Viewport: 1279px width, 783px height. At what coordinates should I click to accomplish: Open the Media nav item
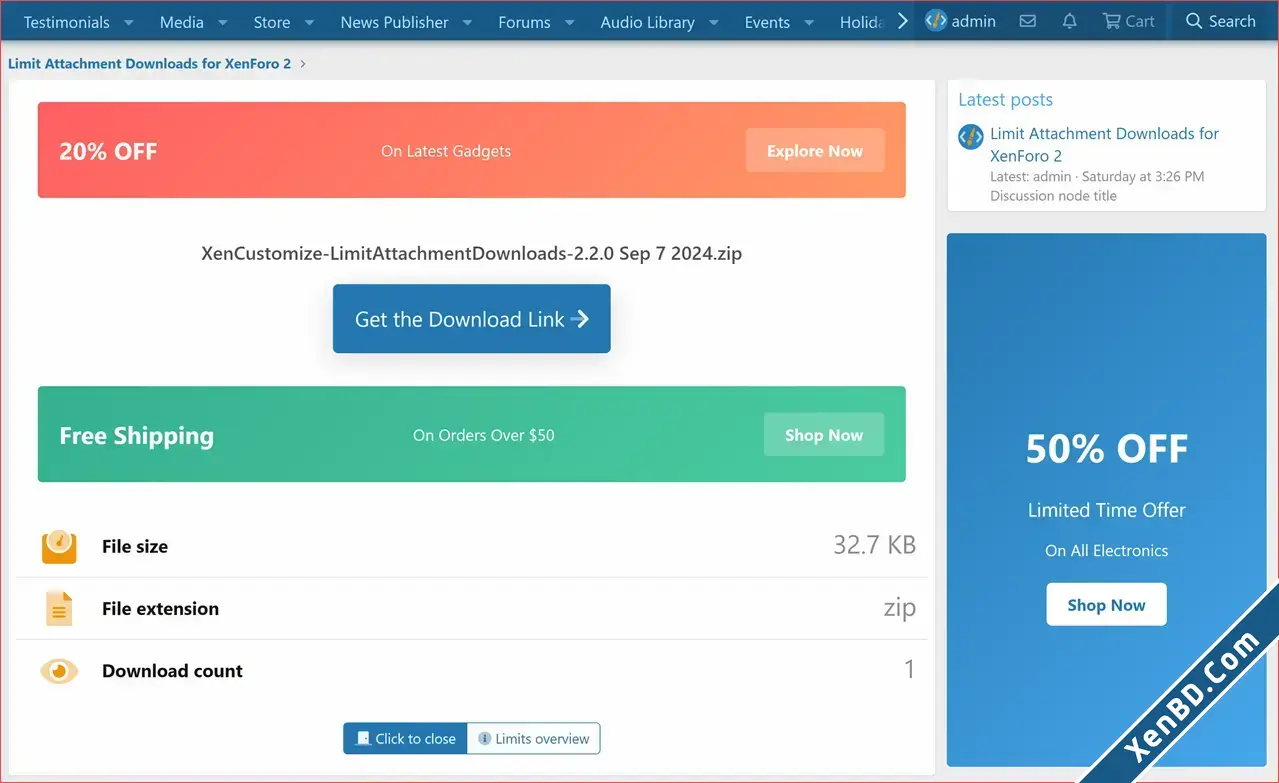click(x=181, y=22)
